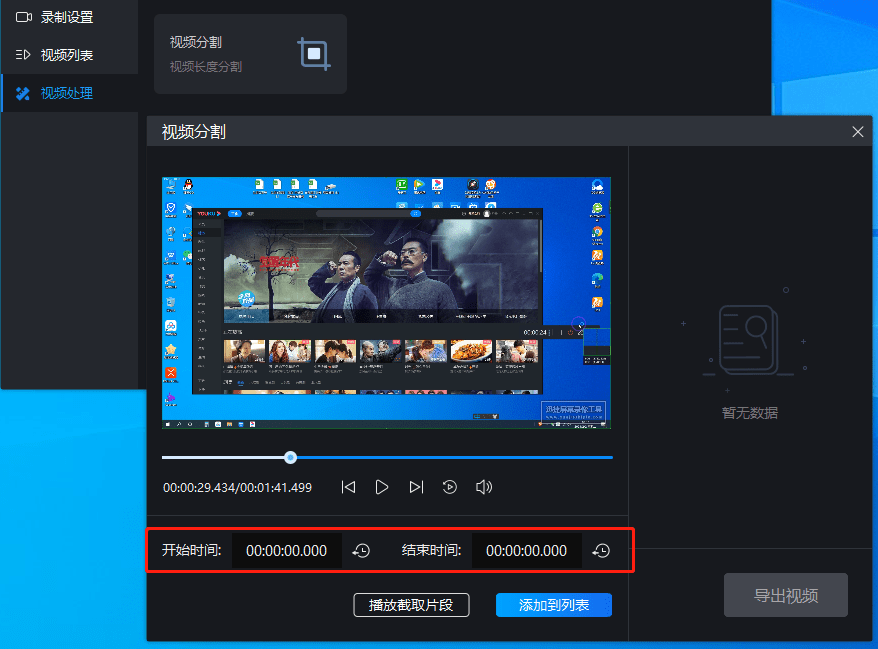This screenshot has width=878, height=649.
Task: Open the 视频列表 sidebar item
Action: click(x=69, y=55)
